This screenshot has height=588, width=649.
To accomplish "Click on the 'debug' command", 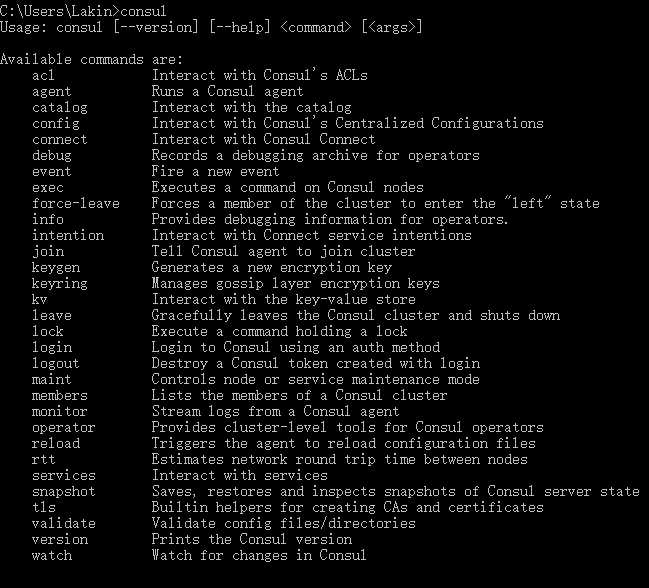I will point(52,156).
